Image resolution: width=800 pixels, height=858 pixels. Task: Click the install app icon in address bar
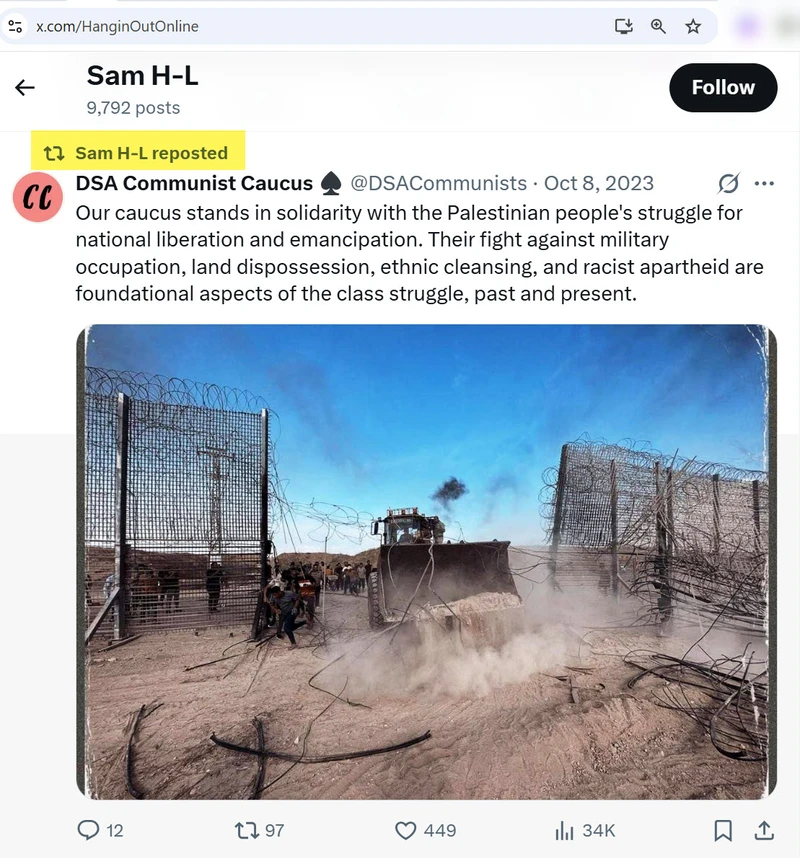(623, 26)
